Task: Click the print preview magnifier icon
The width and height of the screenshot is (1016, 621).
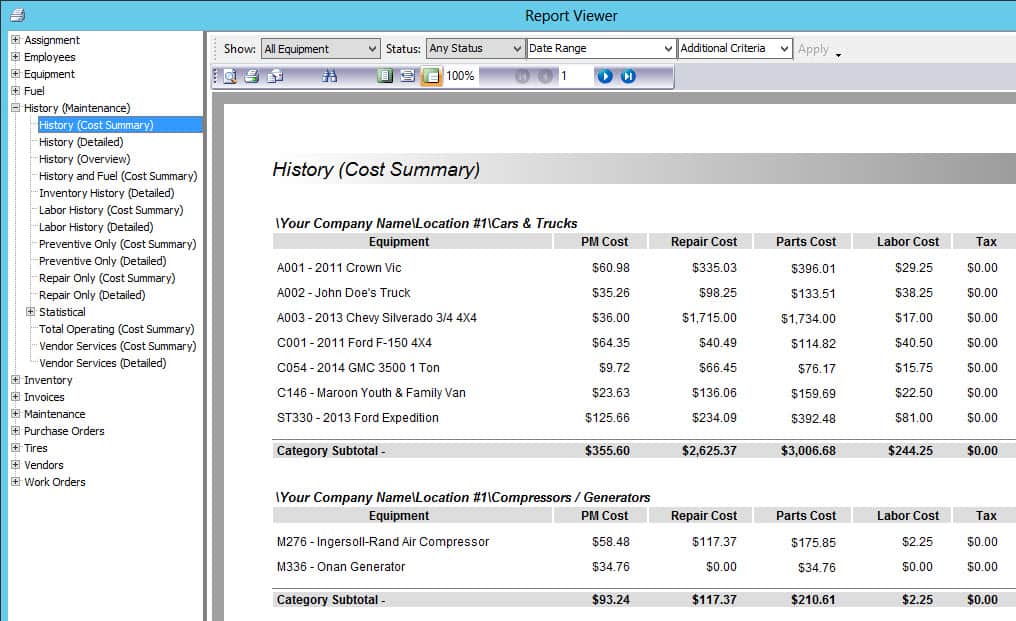Action: pos(229,76)
